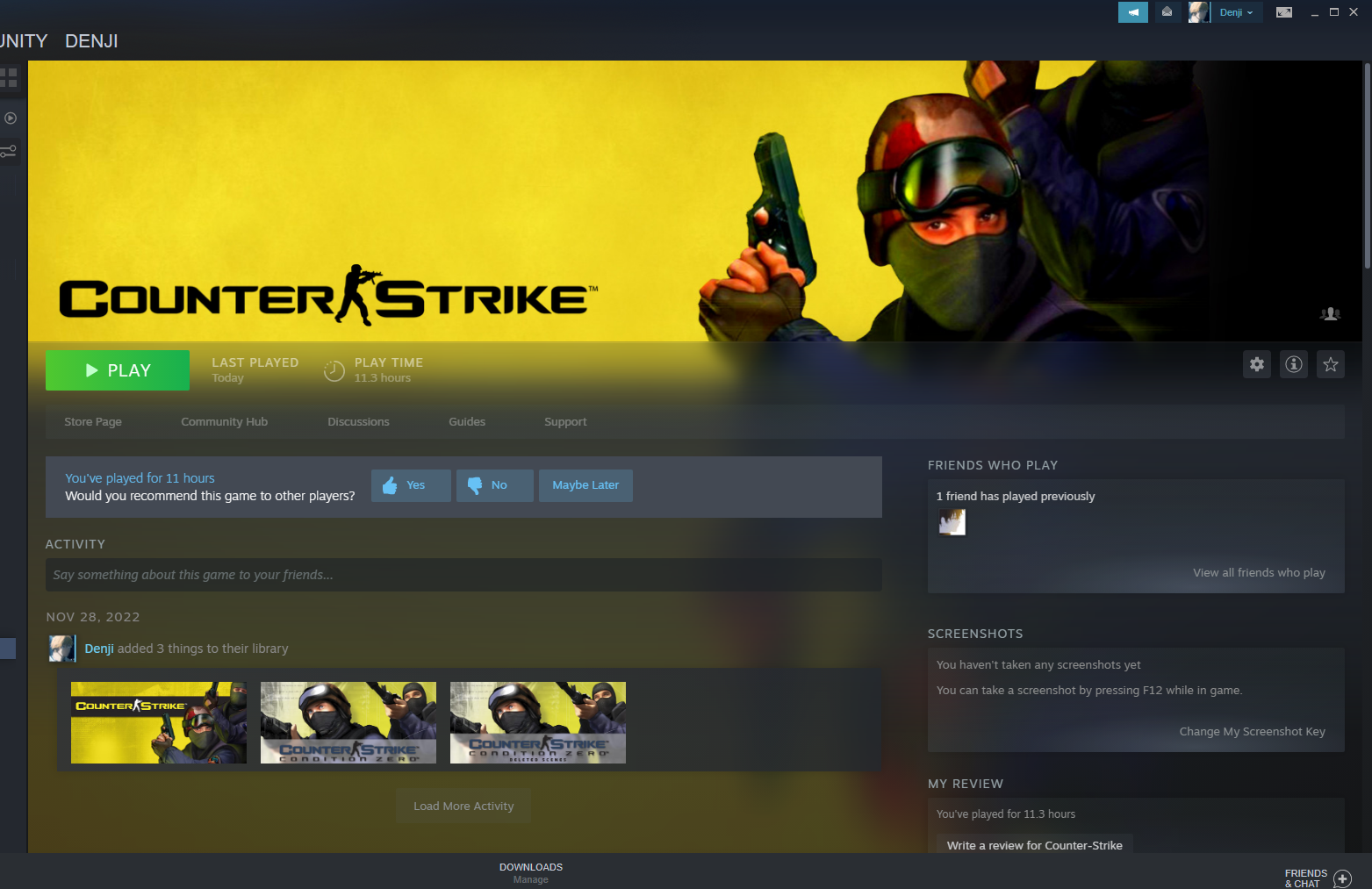Open the announcements megaphone icon
Viewport: 1372px width, 889px height.
[x=1132, y=12]
